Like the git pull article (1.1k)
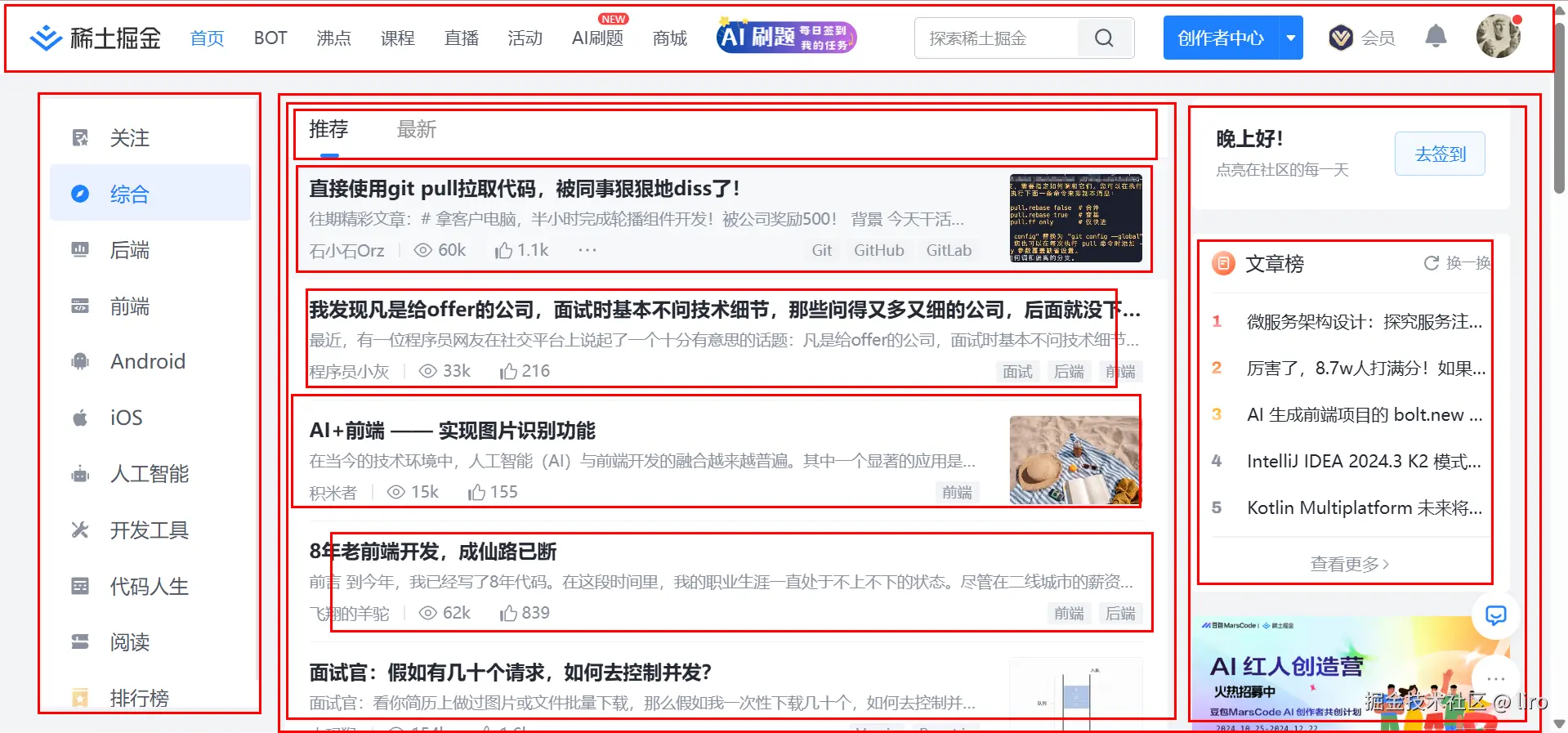This screenshot has width=1568, height=733. (521, 250)
